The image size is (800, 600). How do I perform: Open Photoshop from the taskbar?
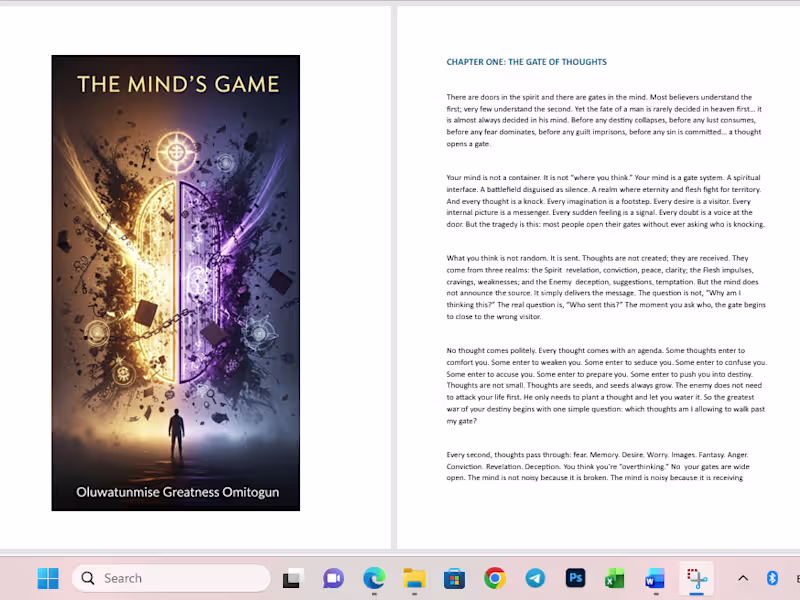coord(576,578)
